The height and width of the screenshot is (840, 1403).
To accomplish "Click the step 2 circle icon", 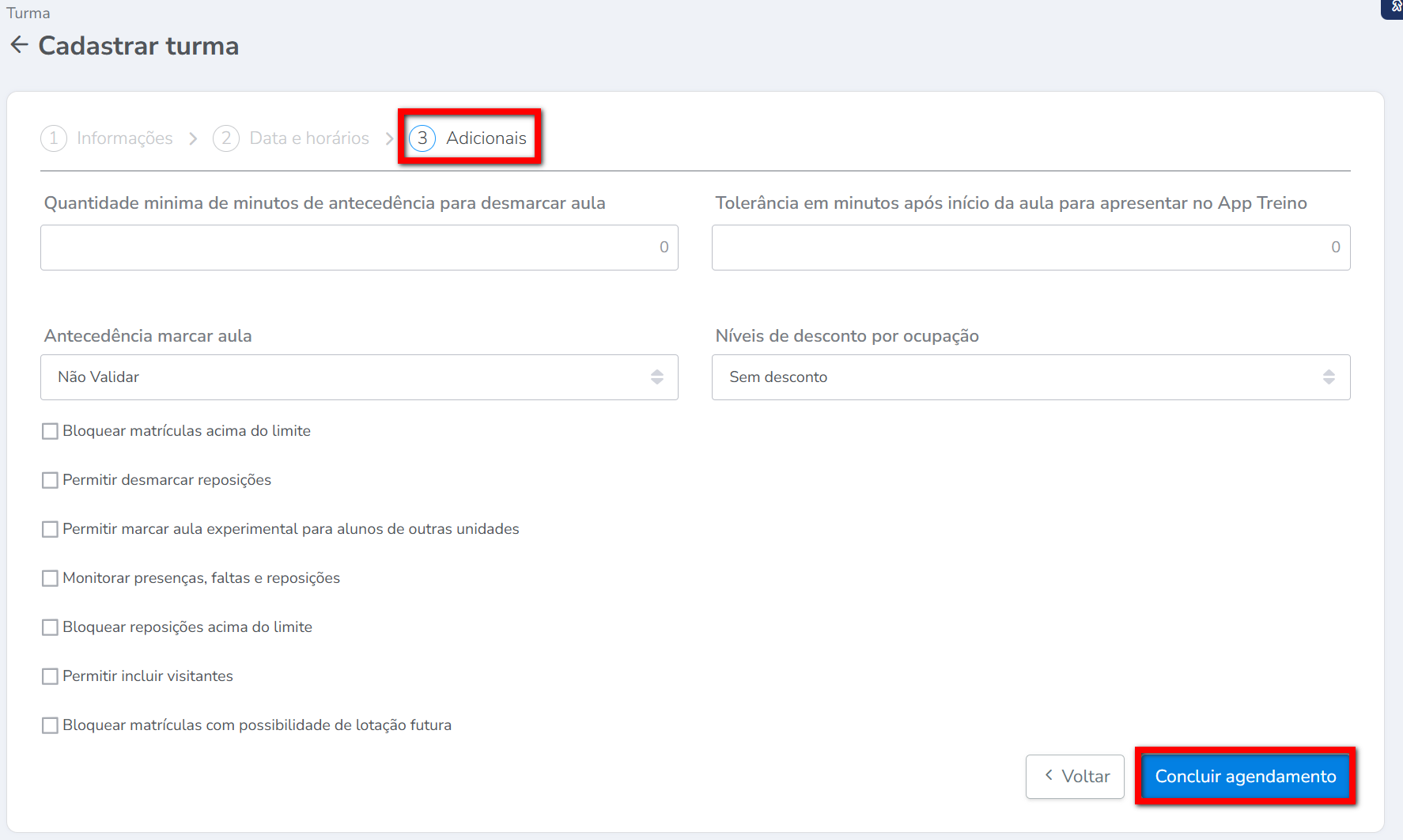I will click(x=226, y=138).
